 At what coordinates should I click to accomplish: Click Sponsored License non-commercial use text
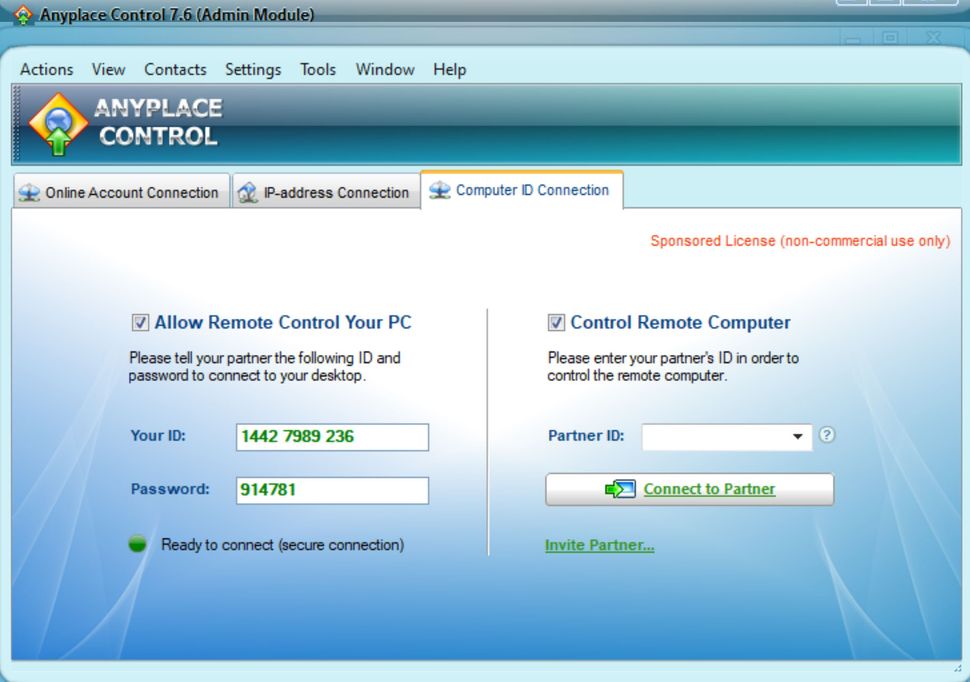(x=800, y=241)
